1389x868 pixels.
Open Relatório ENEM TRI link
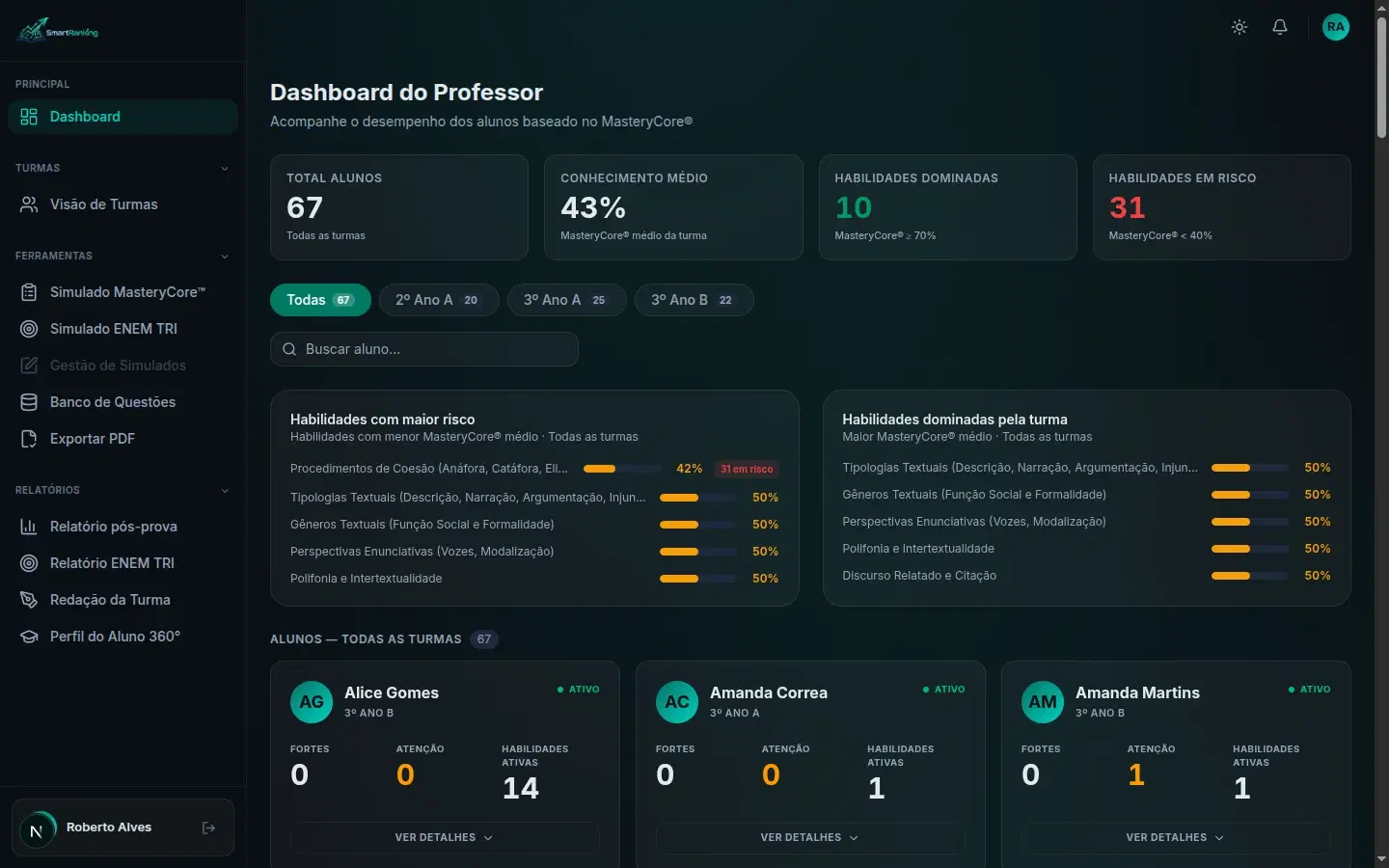123,563
